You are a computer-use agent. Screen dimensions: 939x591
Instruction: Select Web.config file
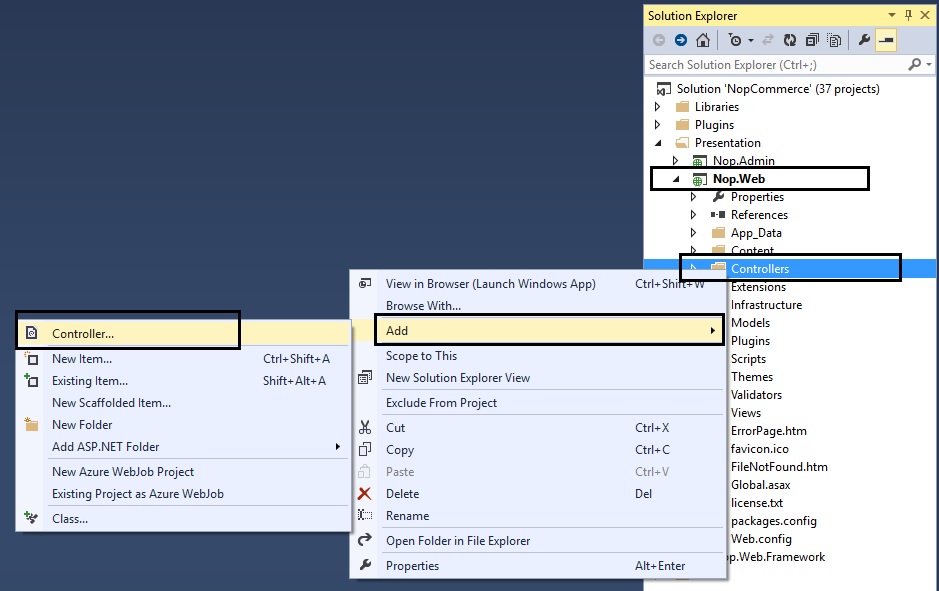(x=761, y=539)
